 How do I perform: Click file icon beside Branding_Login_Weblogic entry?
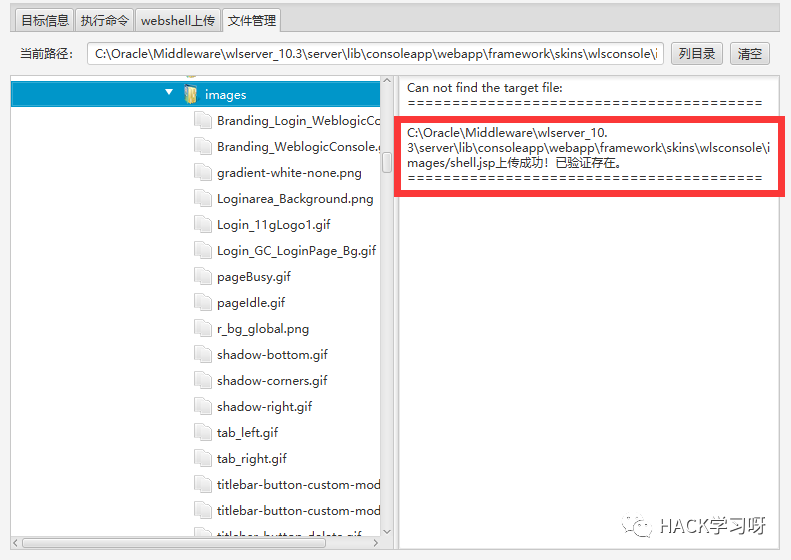click(x=203, y=120)
